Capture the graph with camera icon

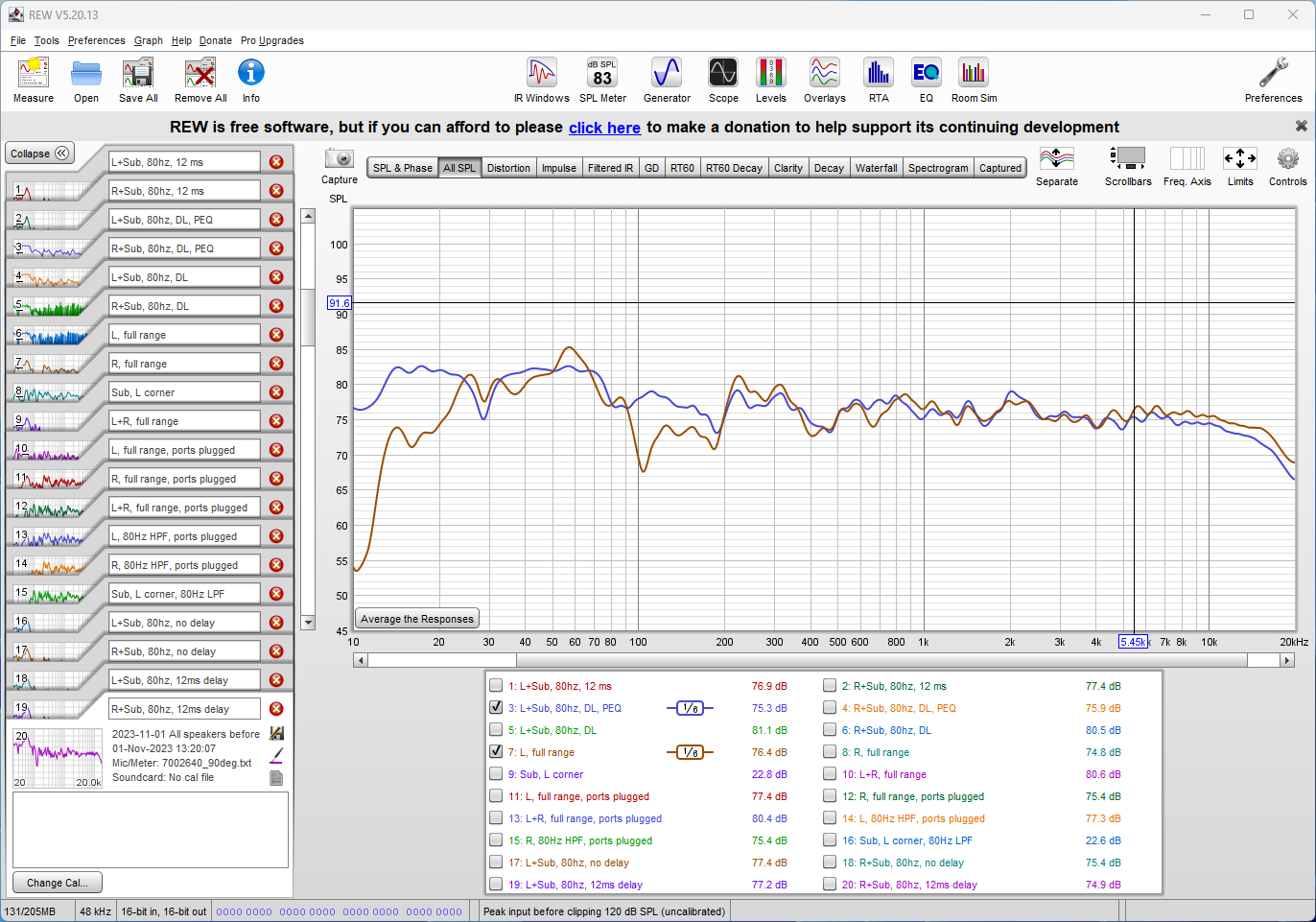coord(339,159)
